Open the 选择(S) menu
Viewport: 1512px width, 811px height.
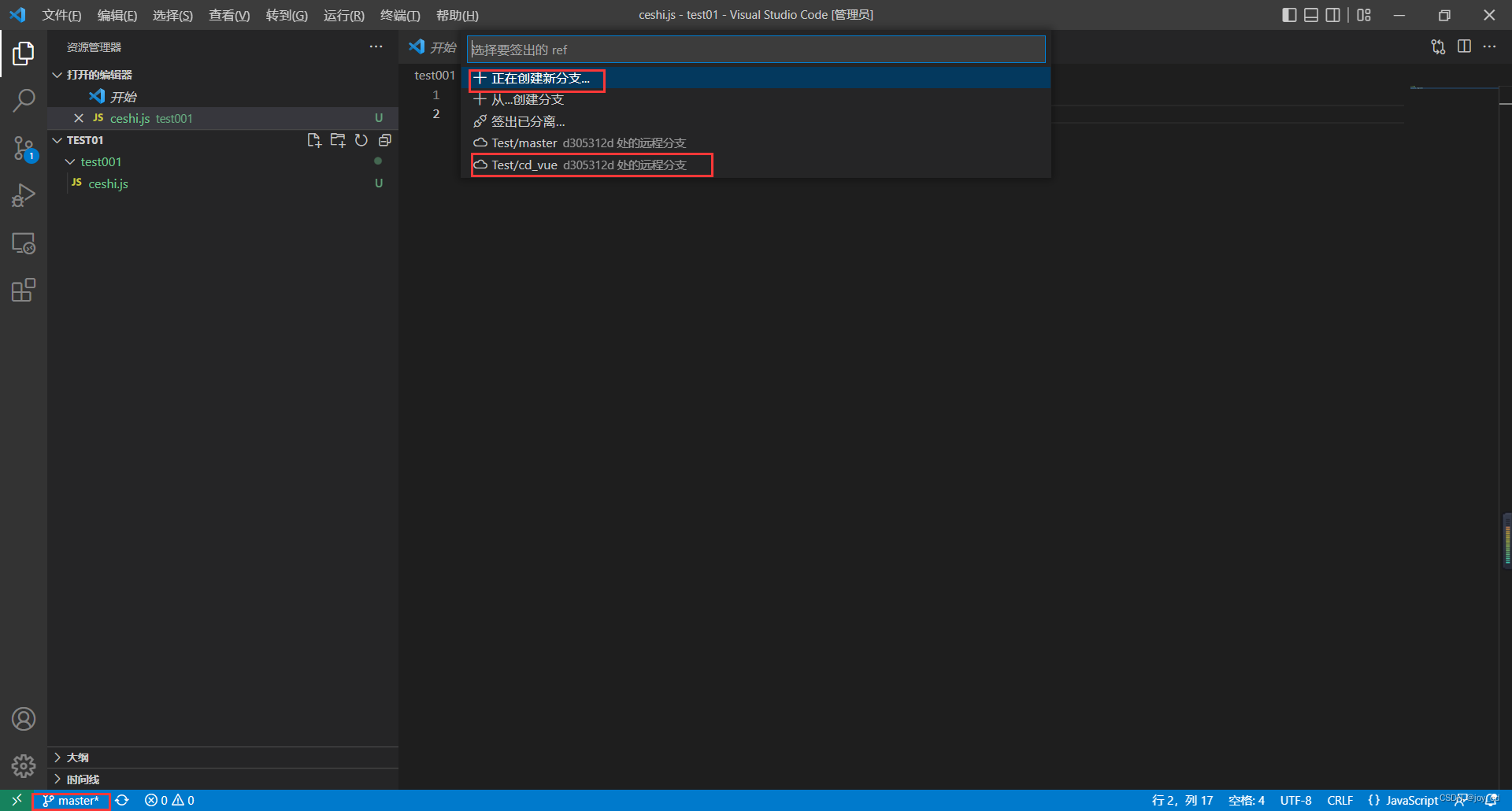click(172, 15)
